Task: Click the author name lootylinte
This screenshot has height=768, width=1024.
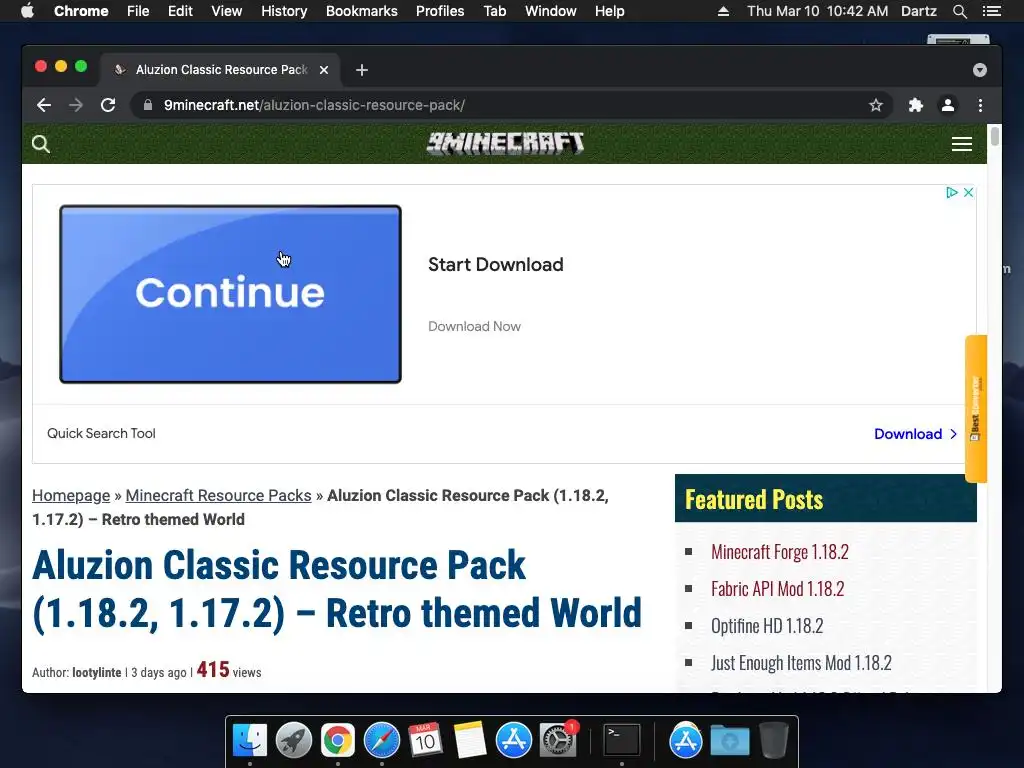Action: point(97,673)
